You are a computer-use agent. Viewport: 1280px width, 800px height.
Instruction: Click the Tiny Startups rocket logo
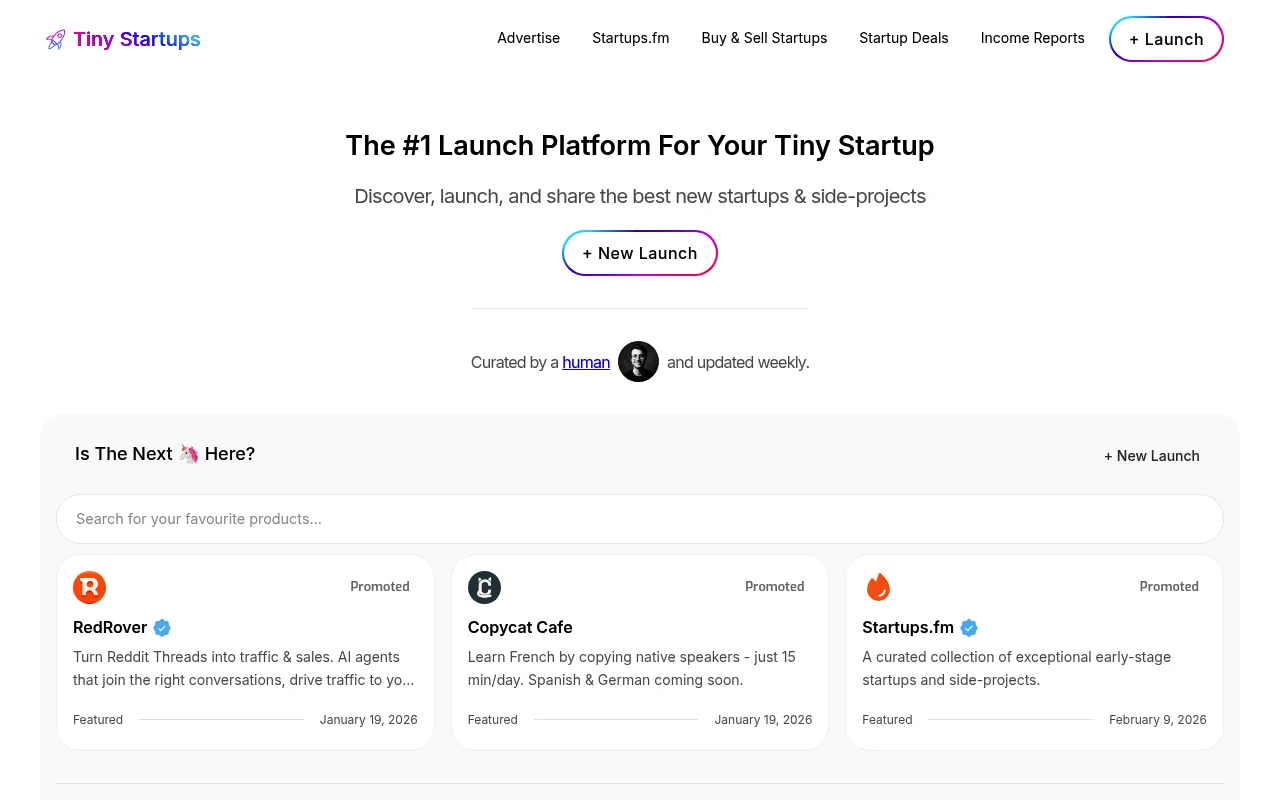(x=55, y=39)
